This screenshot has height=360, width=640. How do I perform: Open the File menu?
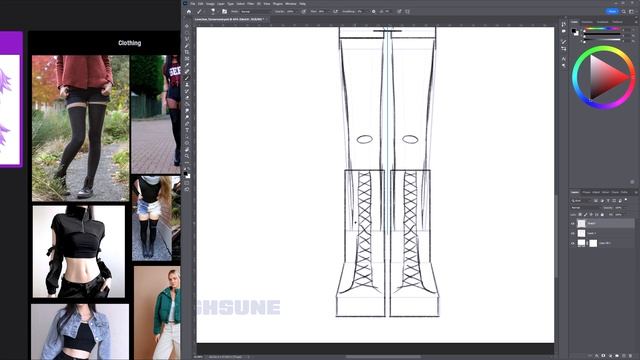click(193, 4)
